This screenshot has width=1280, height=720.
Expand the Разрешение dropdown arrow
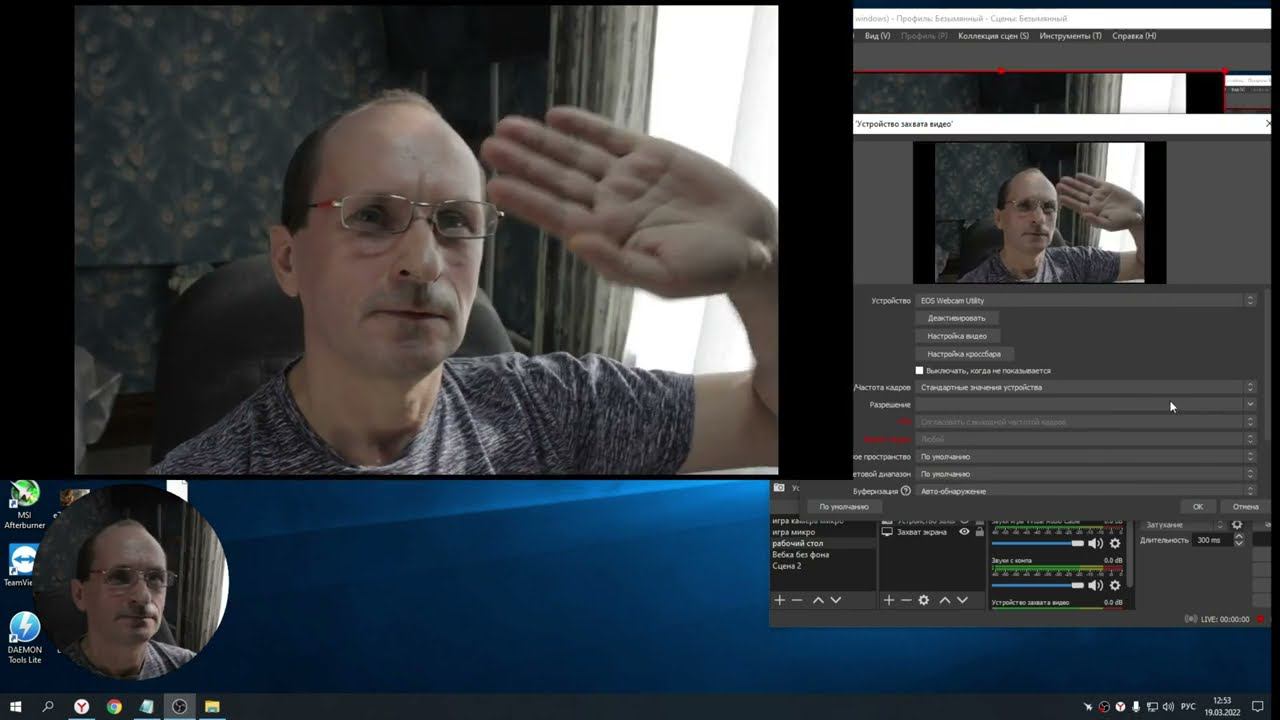[x=1250, y=404]
